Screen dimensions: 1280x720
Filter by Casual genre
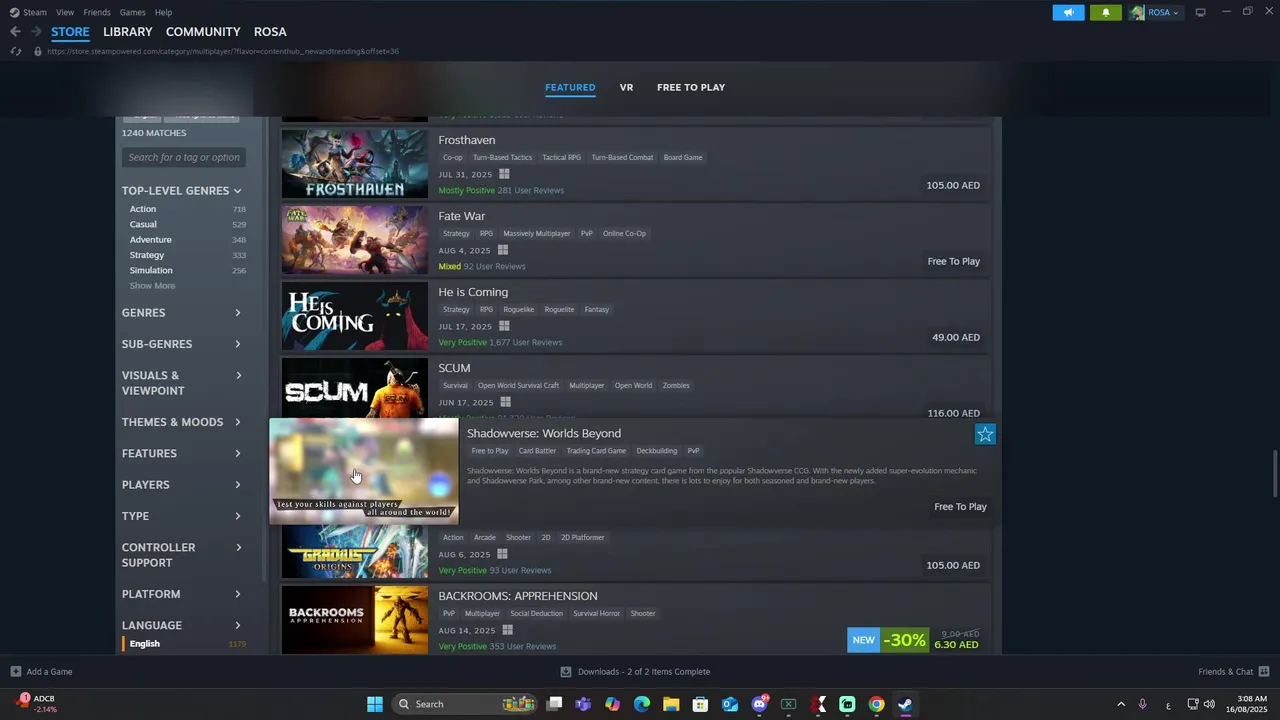(x=143, y=224)
